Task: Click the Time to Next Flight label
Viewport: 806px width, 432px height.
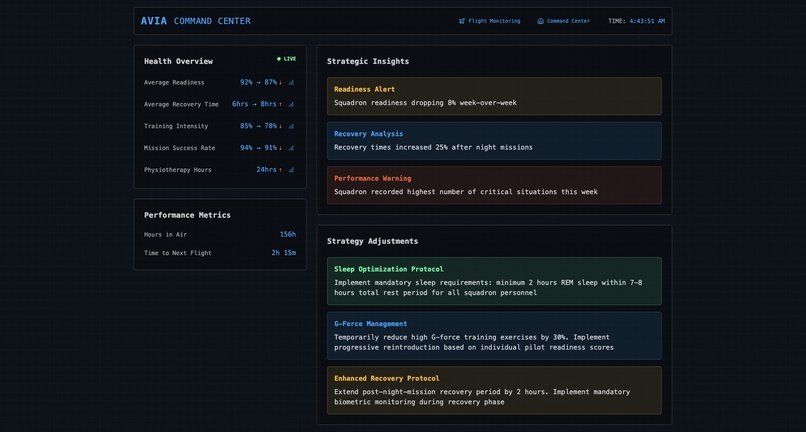Action: click(178, 253)
